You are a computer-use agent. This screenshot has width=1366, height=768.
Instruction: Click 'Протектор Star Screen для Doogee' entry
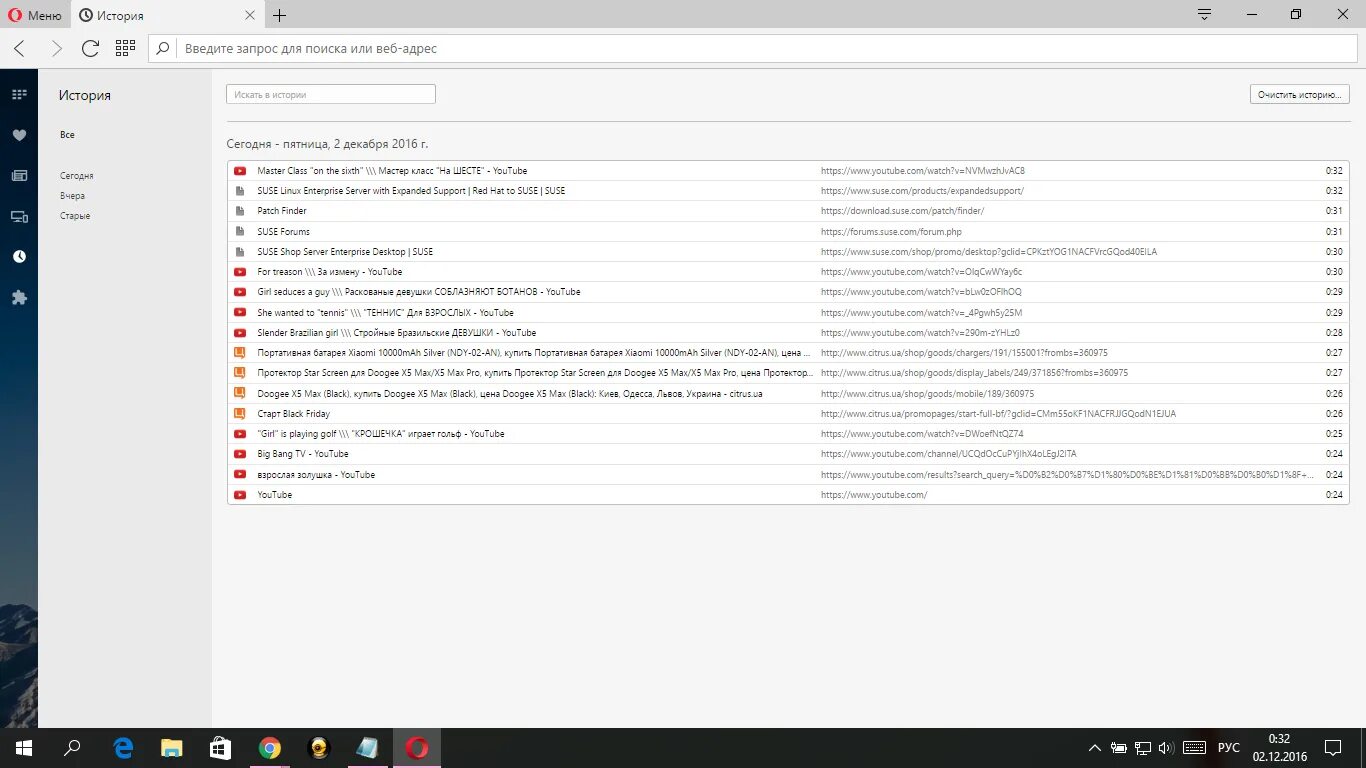[x=788, y=373]
